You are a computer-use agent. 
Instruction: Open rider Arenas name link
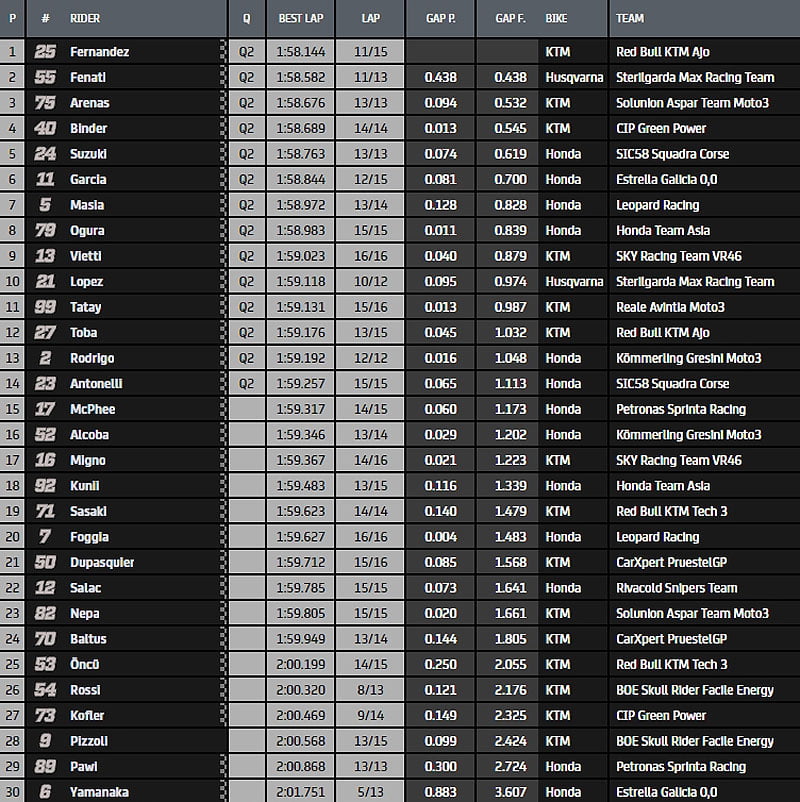click(x=90, y=103)
